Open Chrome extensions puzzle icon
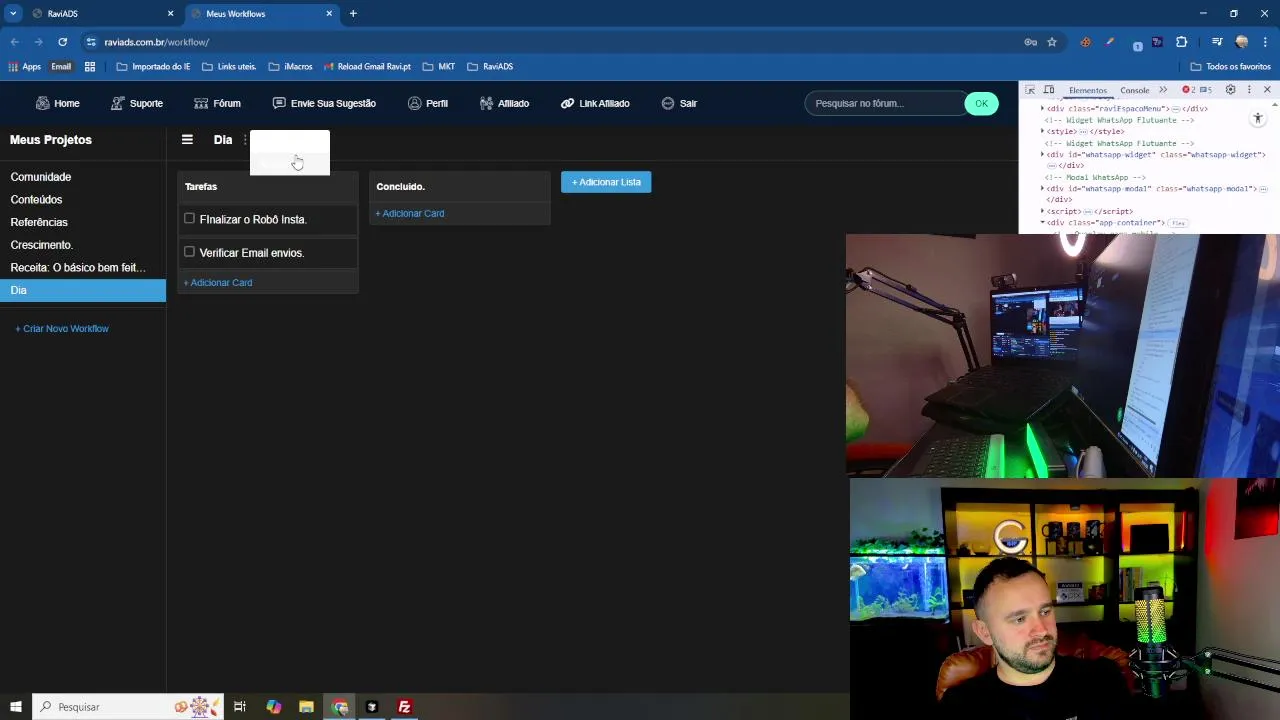Screen dimensions: 1280x720 (1181, 42)
